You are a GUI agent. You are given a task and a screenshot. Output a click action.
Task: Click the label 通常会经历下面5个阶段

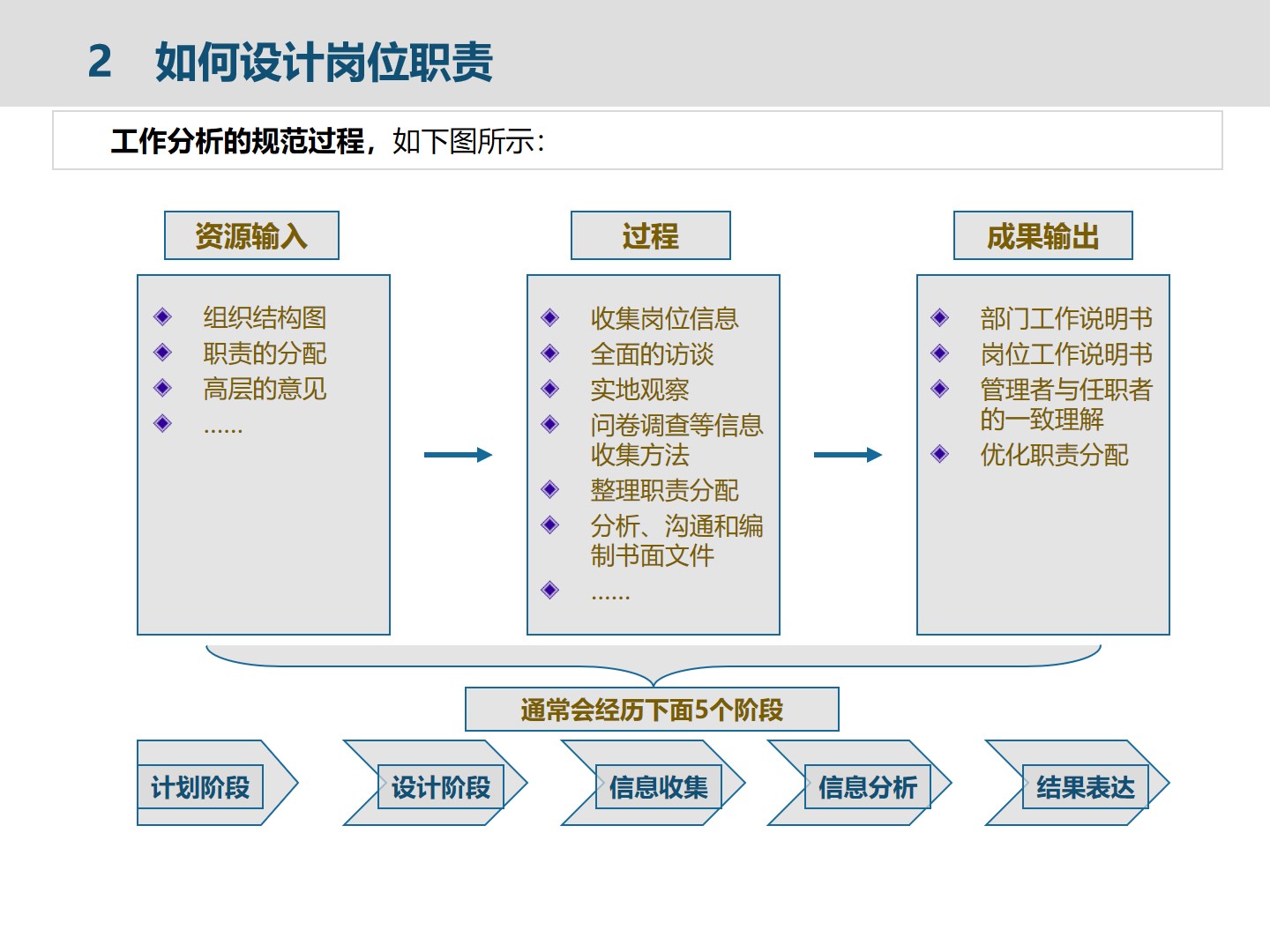[x=652, y=710]
